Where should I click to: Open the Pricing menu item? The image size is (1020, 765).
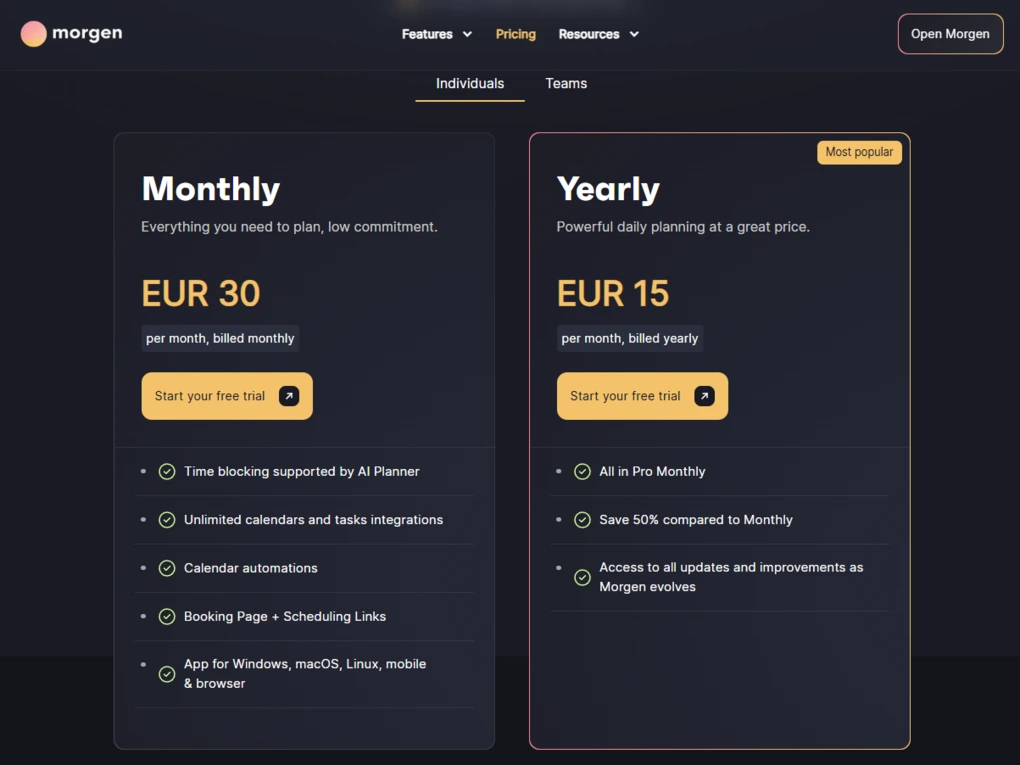click(515, 33)
